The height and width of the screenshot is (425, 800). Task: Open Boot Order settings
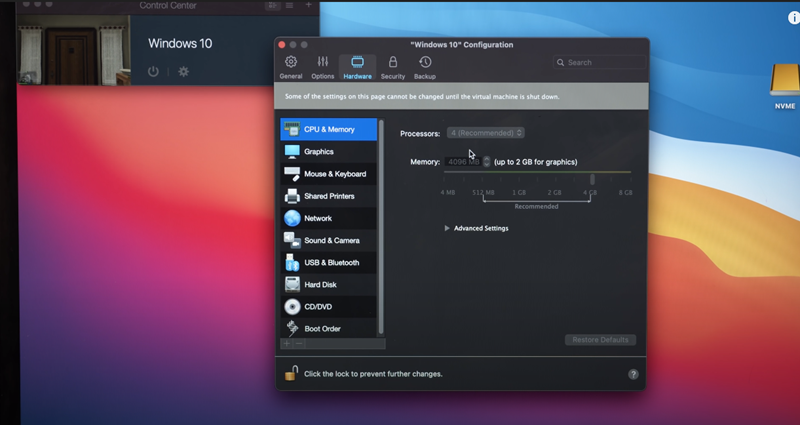(x=329, y=329)
